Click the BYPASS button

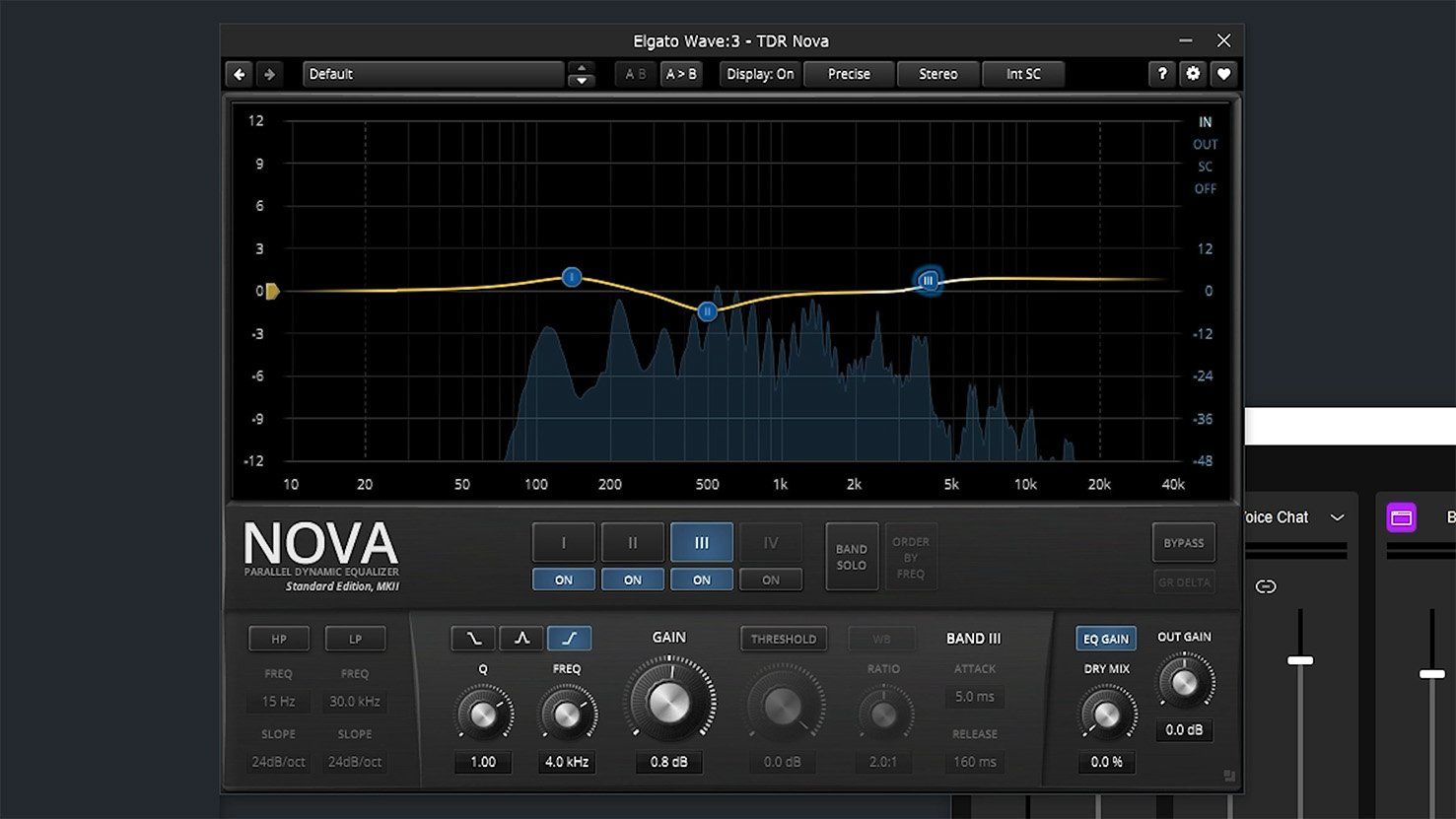point(1183,543)
